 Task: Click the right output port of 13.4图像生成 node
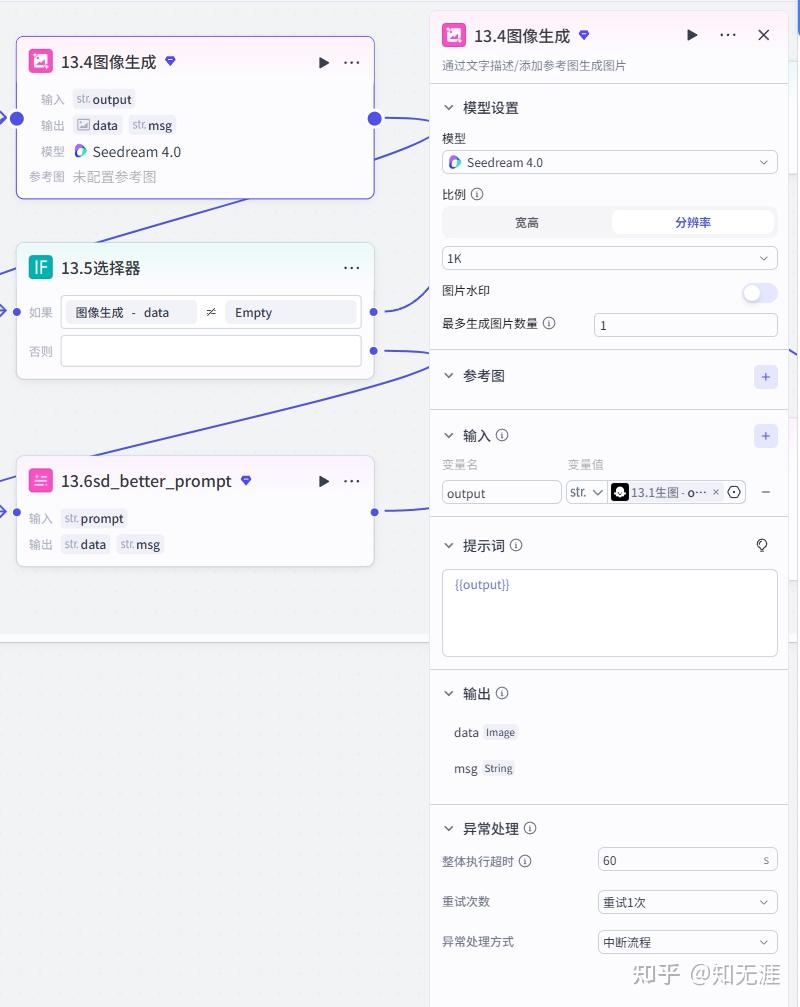coord(375,118)
